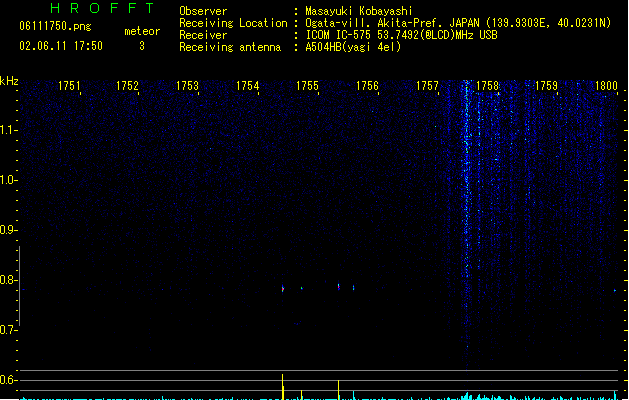Screen dimensions: 629x400
Task: Select the Ogata-vill. Akita-Pref. JAPAN location text
Action: (458, 23)
